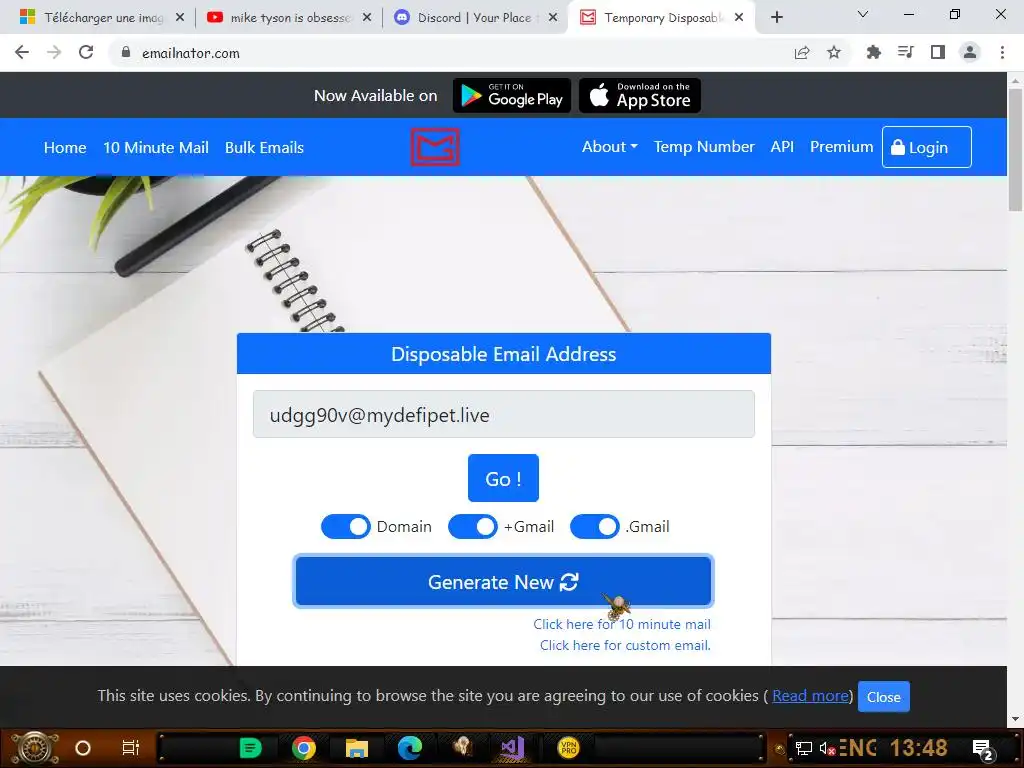Open Bulk Emails nav link

tap(264, 148)
